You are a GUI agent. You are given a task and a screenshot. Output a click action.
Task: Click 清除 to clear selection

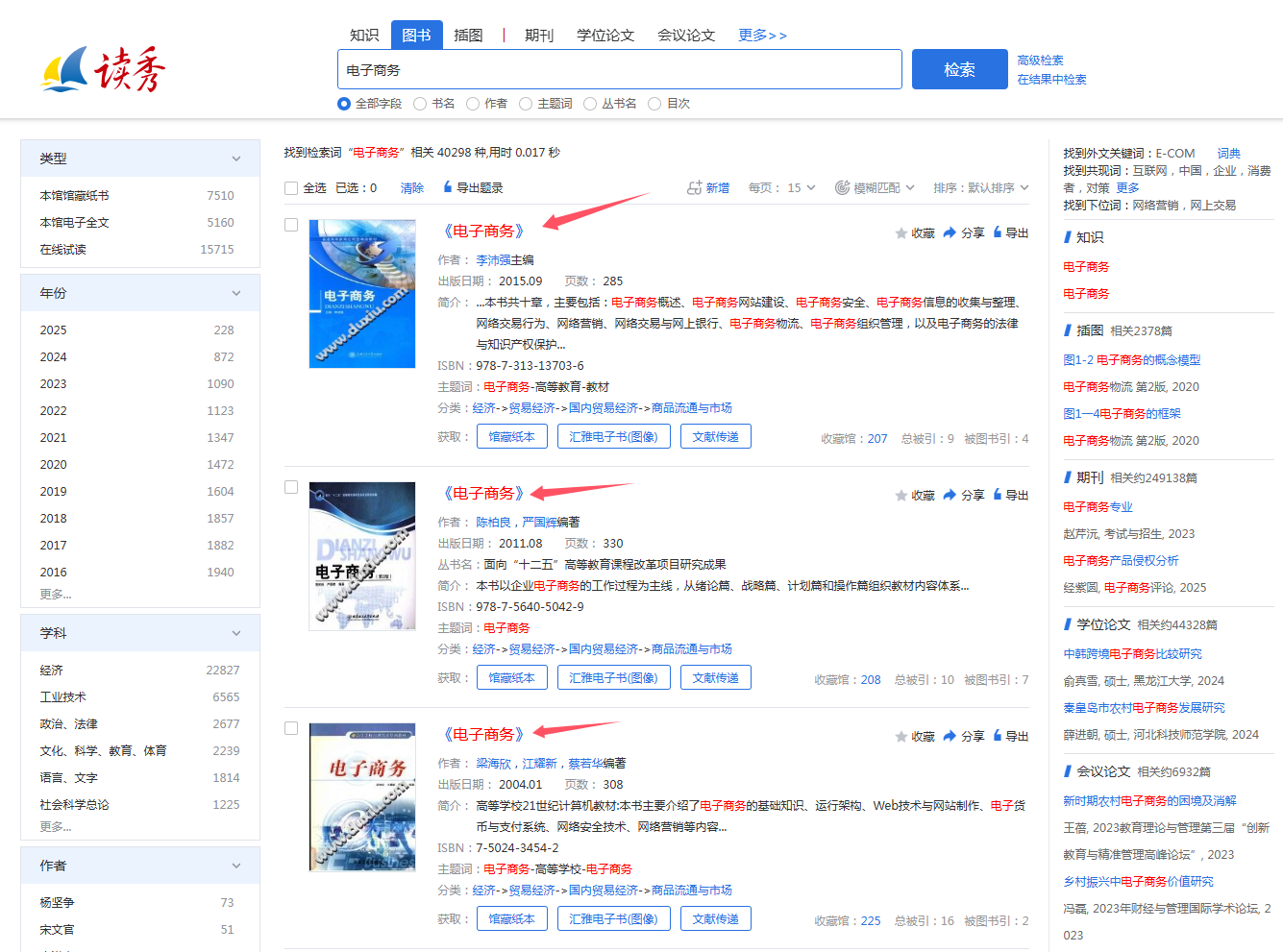[412, 188]
